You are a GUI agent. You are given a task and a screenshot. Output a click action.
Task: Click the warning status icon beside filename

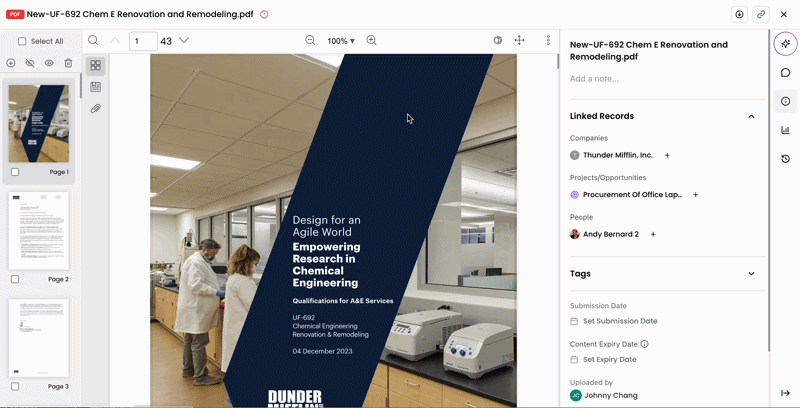click(264, 14)
